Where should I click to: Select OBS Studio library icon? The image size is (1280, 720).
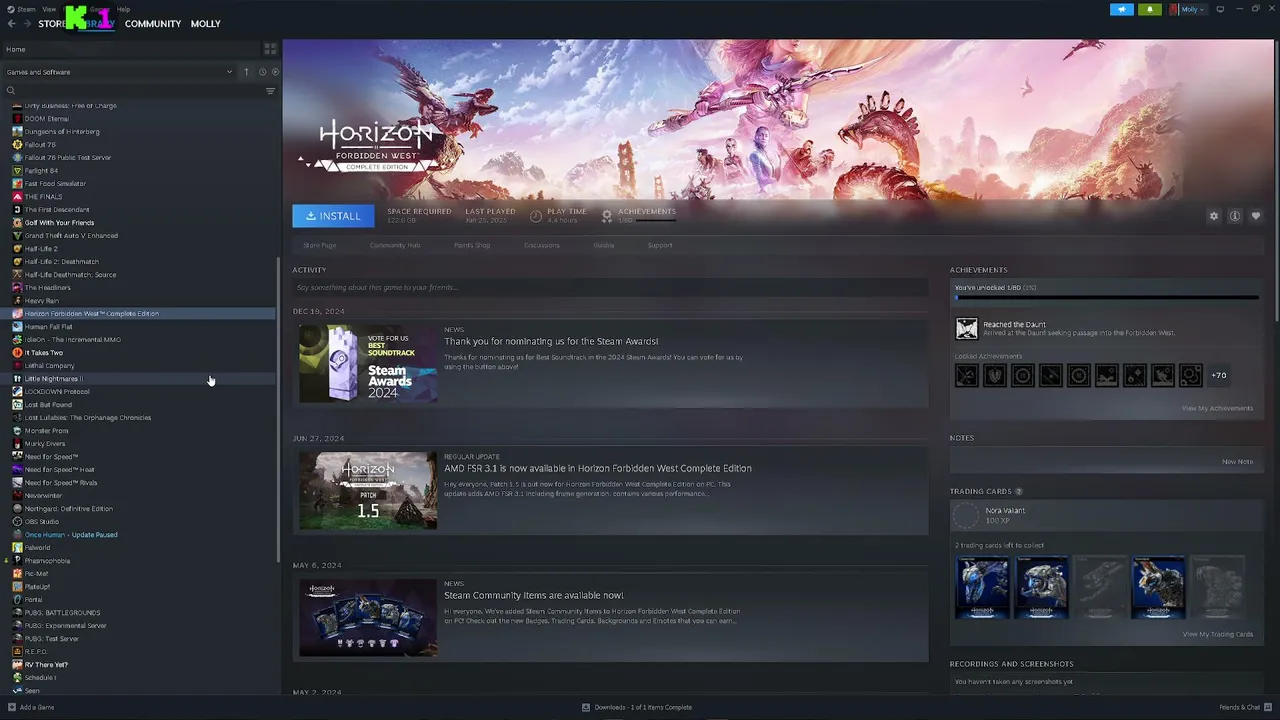pyautogui.click(x=17, y=522)
